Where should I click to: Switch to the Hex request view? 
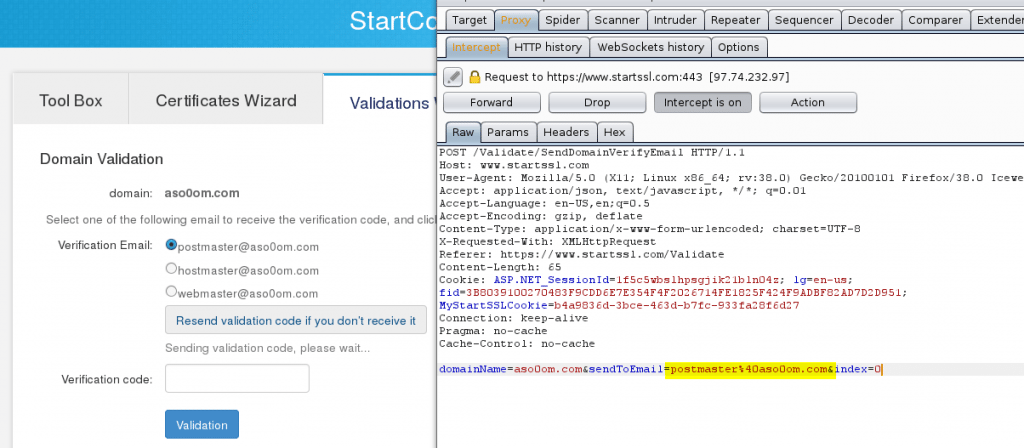(x=615, y=132)
